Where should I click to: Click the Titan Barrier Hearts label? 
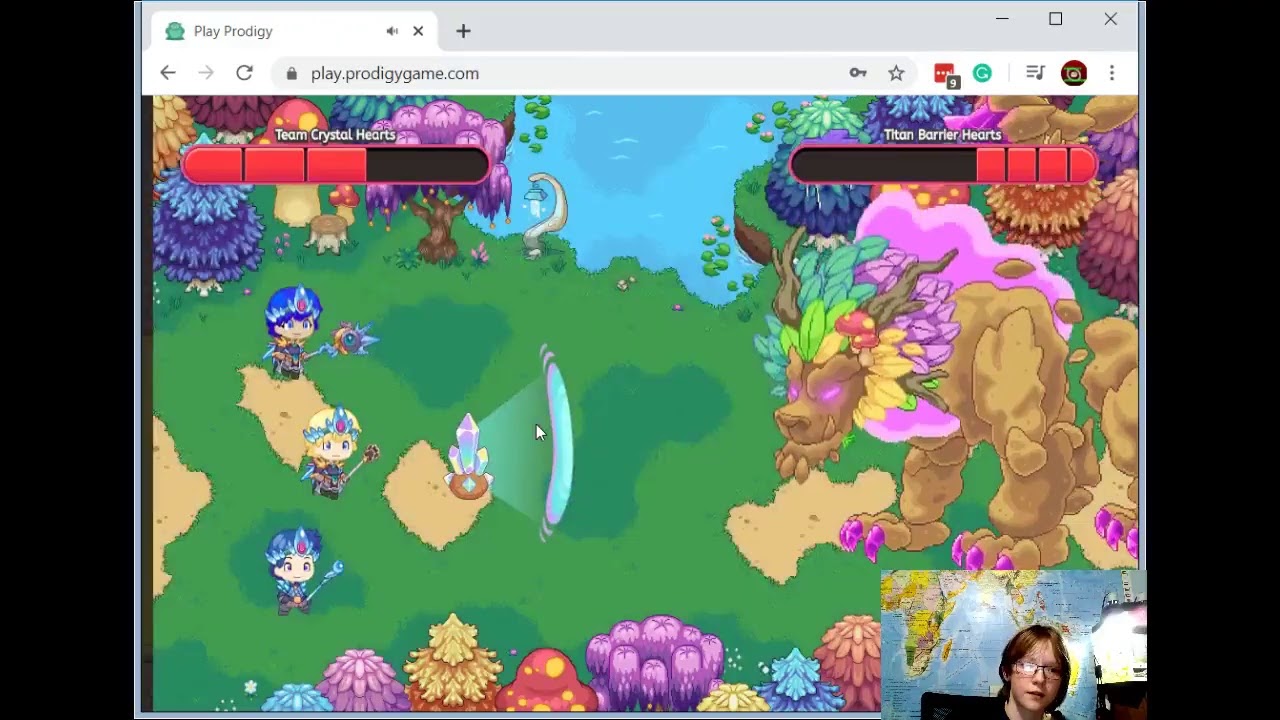click(942, 134)
